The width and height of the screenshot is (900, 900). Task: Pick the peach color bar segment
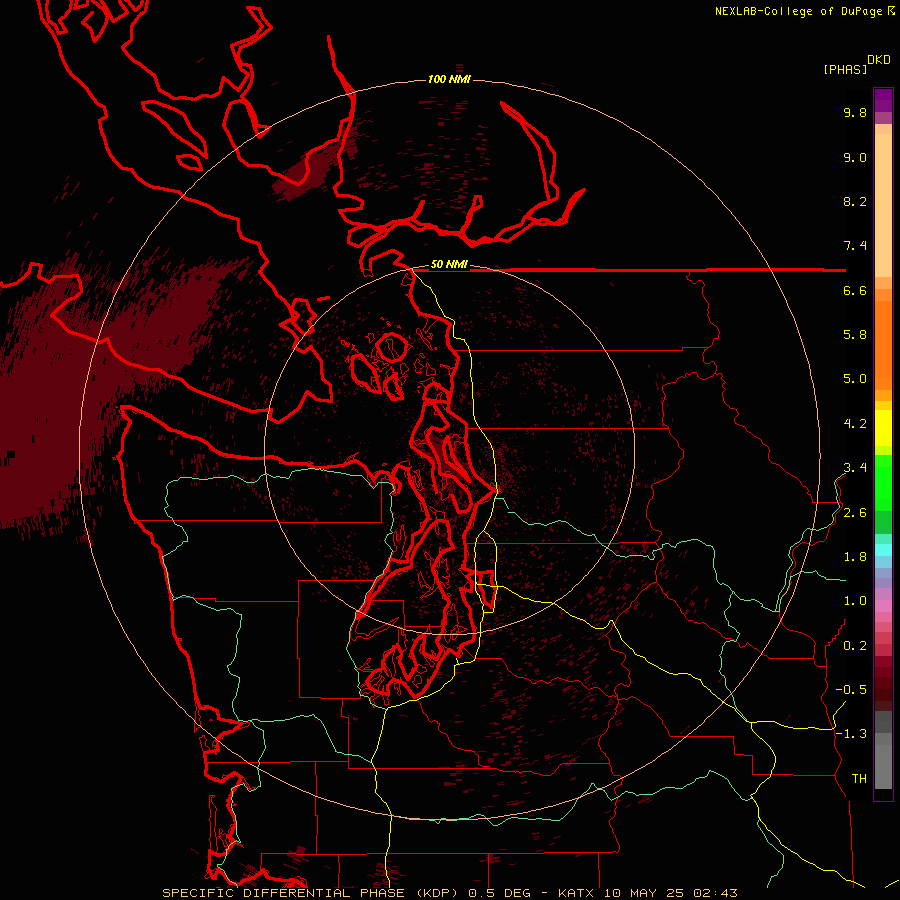coord(883,205)
